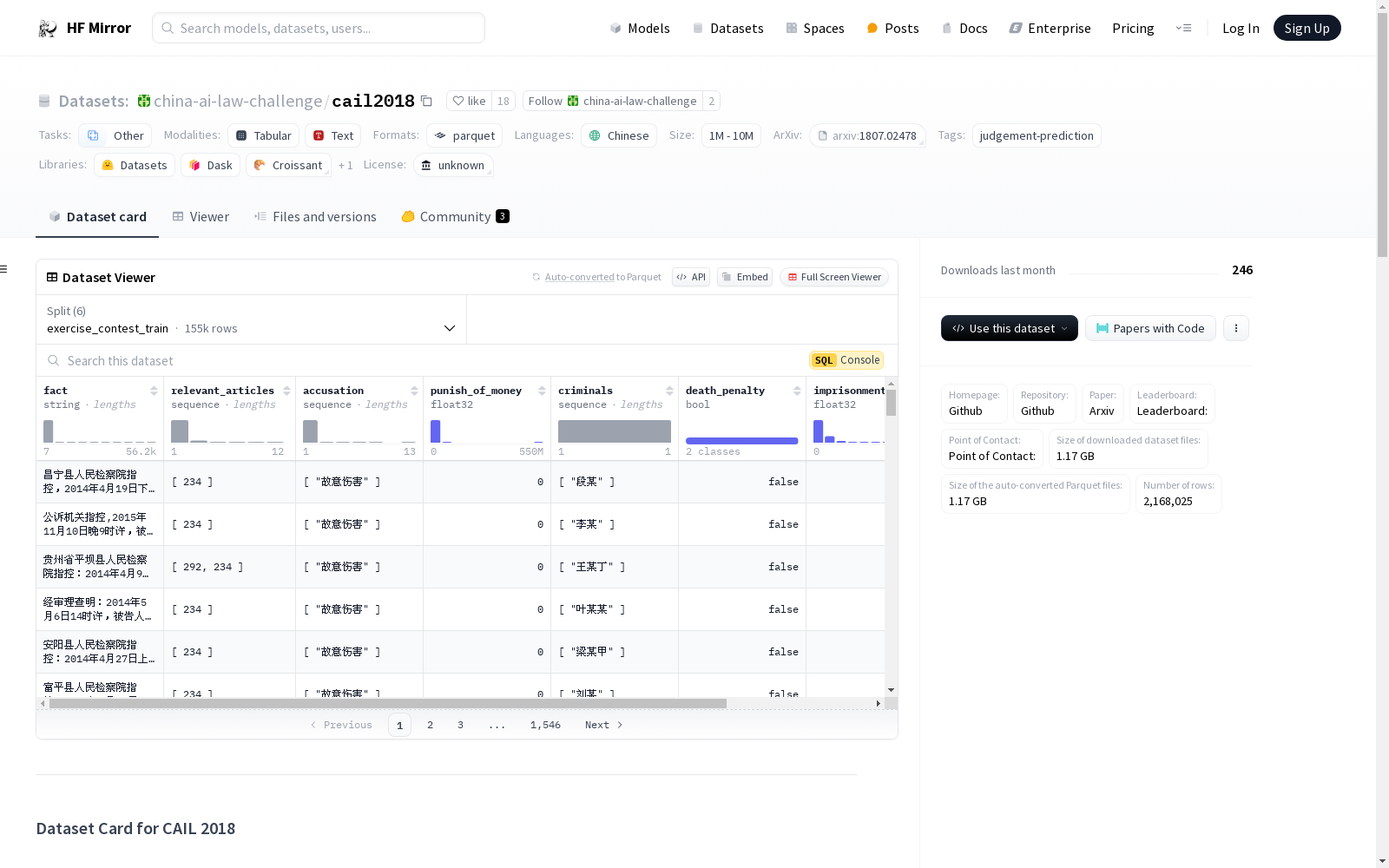Go to page 3 of the dataset
Viewport: 1389px width, 868px height.
click(x=460, y=725)
